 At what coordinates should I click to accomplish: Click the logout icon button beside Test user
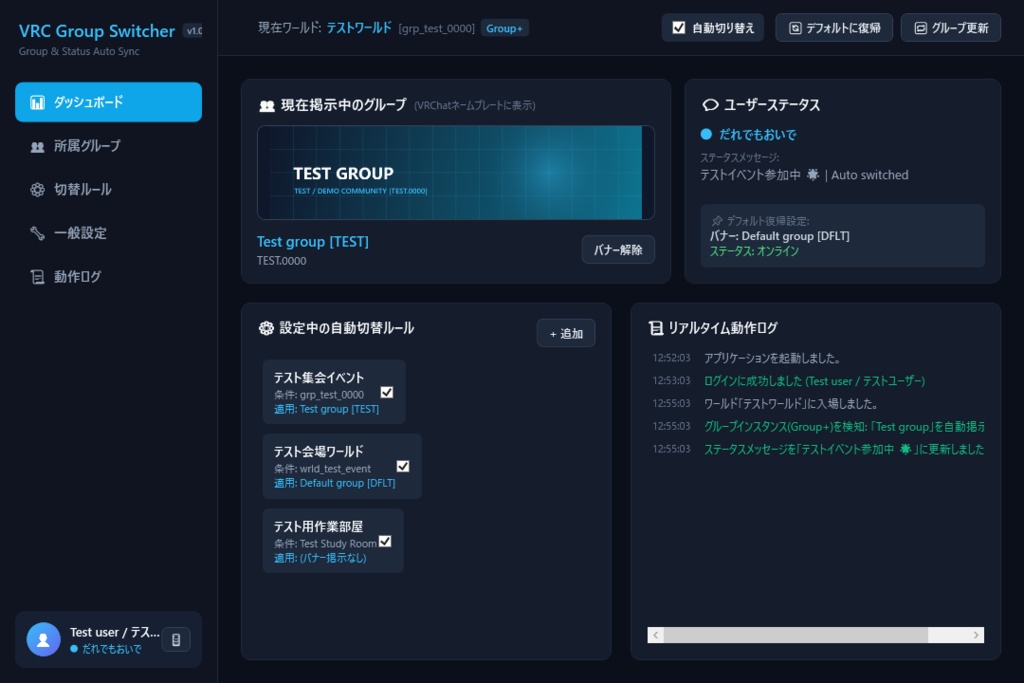click(x=176, y=640)
